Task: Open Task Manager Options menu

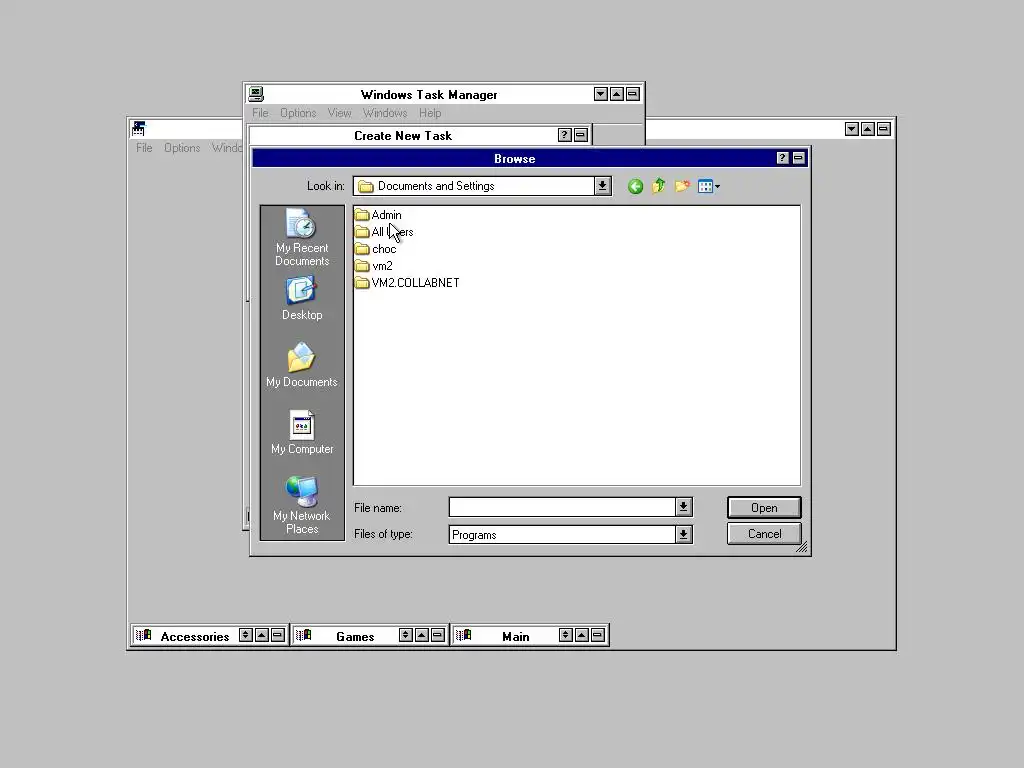Action: tap(298, 113)
